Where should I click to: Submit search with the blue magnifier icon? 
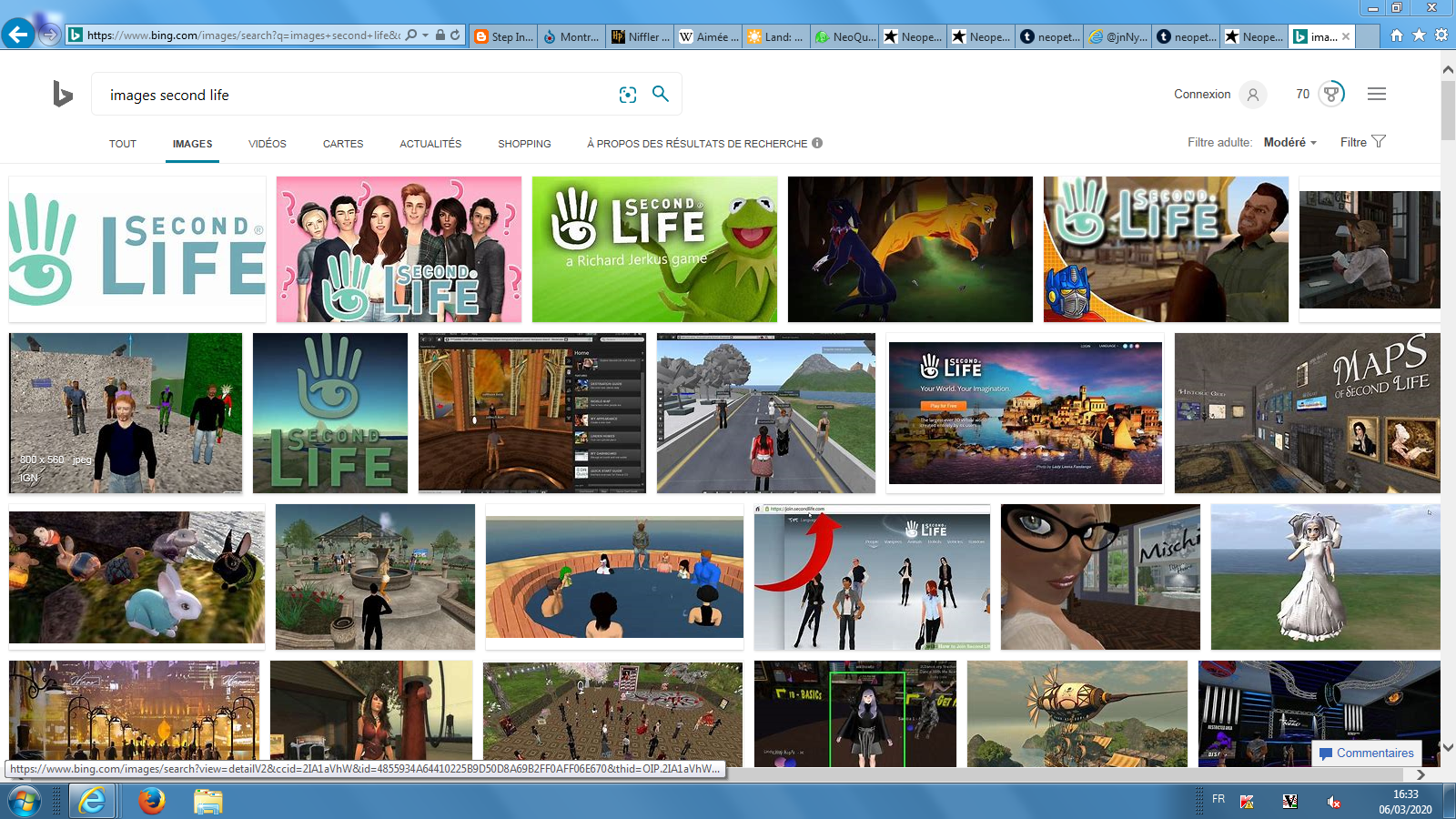pyautogui.click(x=661, y=94)
